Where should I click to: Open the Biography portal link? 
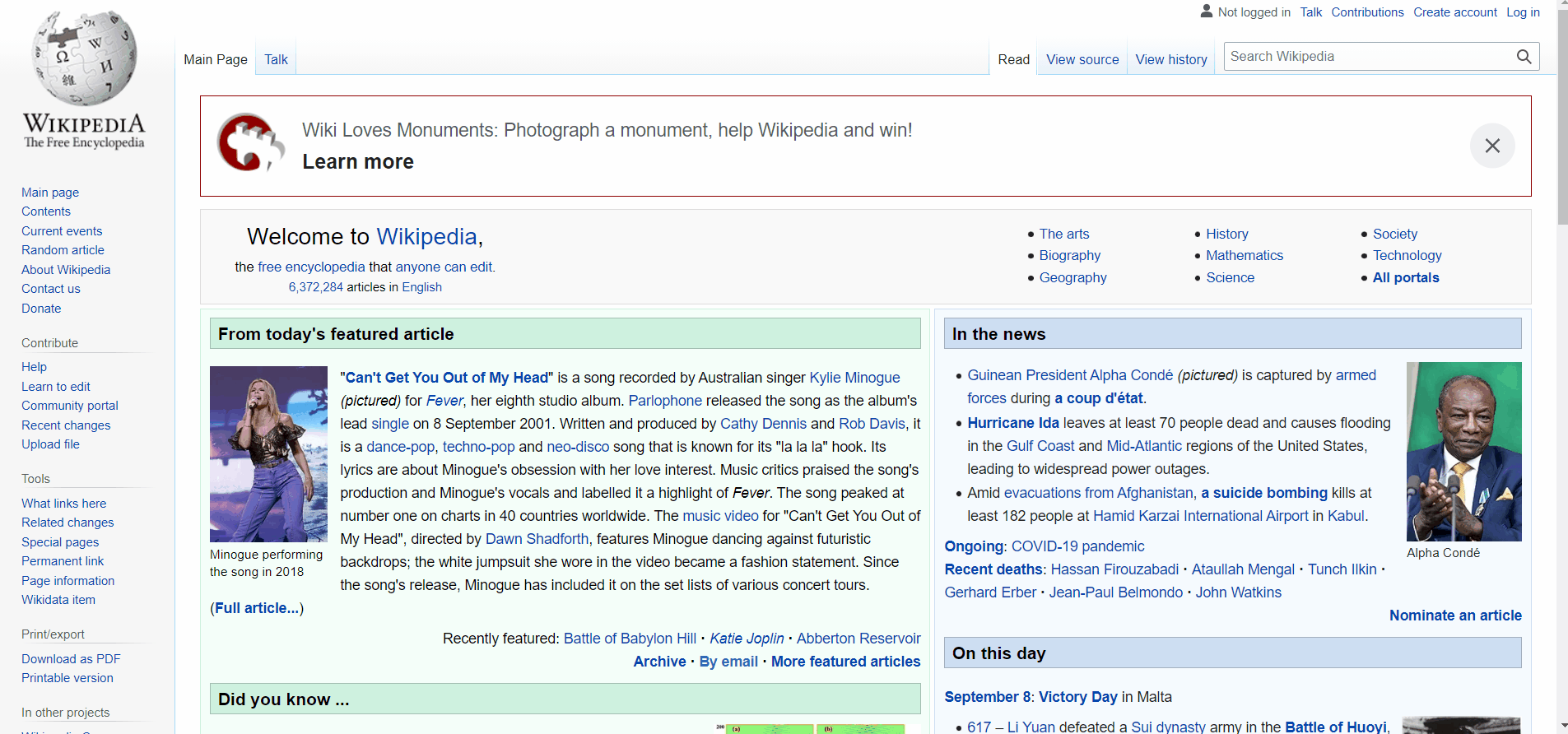(1069, 255)
